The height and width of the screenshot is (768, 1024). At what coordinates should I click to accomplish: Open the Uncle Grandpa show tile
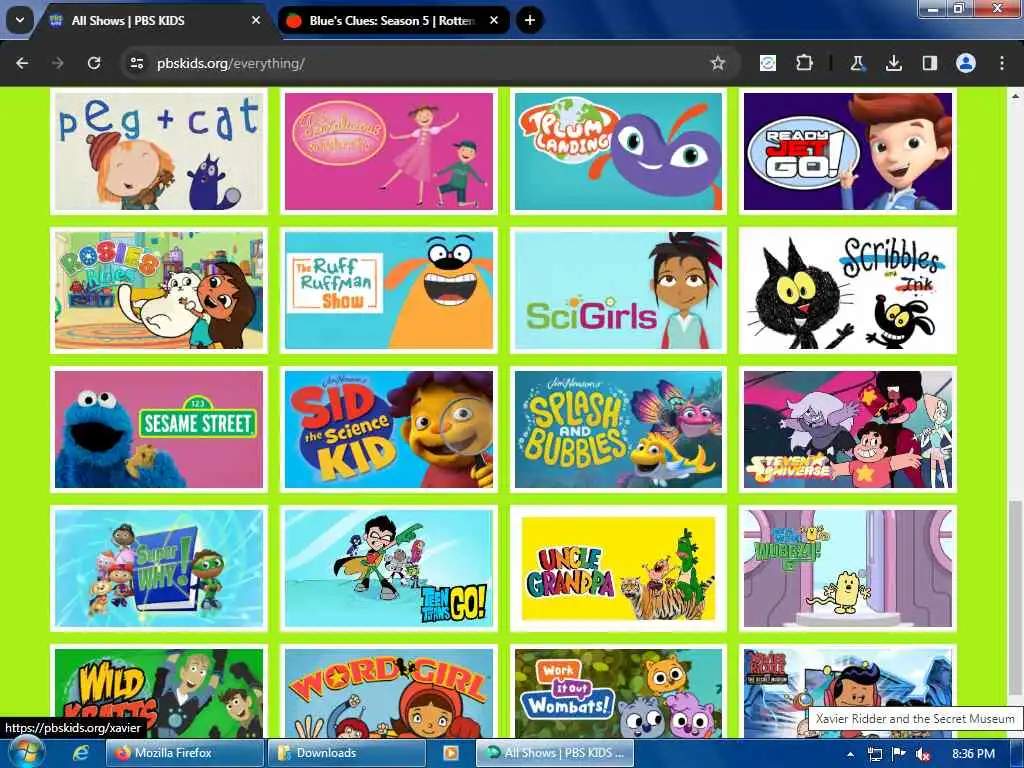[x=618, y=568]
